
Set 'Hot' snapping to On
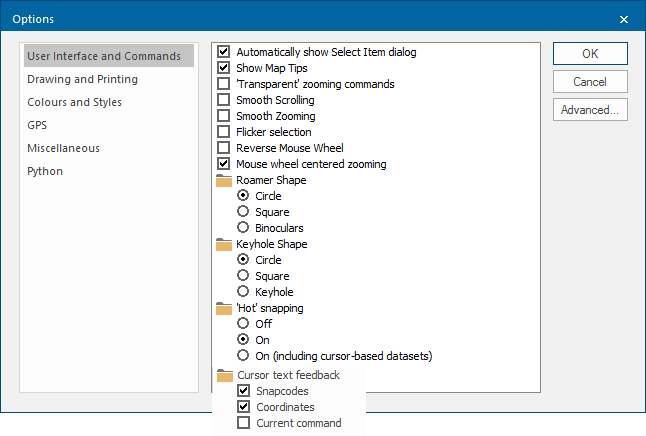(x=243, y=340)
